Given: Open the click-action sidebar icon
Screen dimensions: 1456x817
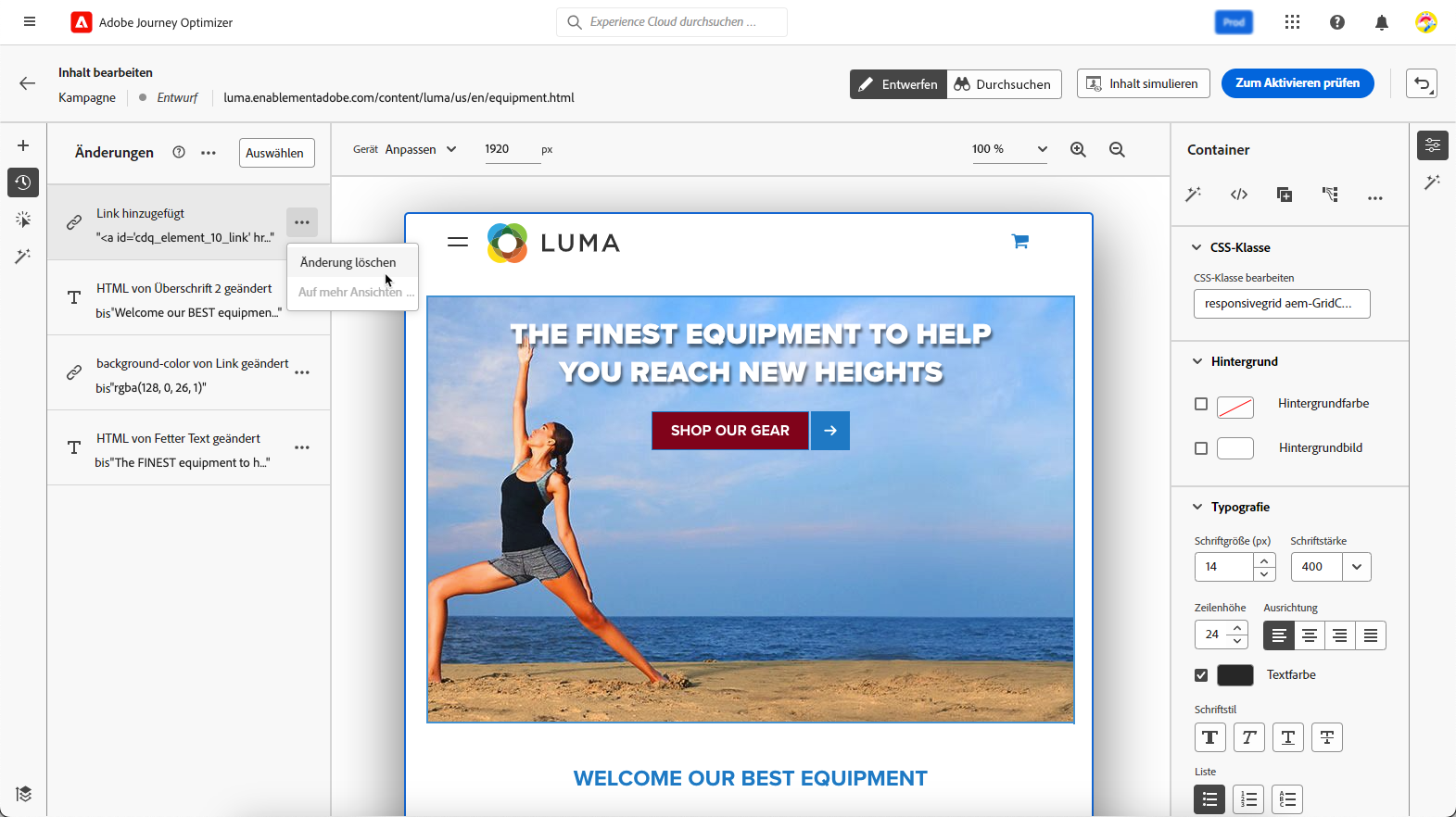Looking at the screenshot, I should [23, 220].
